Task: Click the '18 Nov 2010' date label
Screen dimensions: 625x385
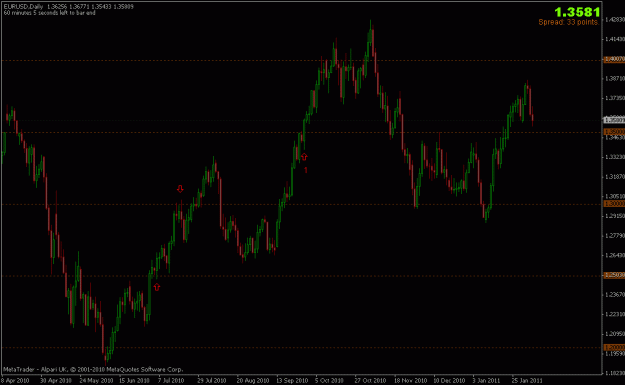Action: point(410,380)
